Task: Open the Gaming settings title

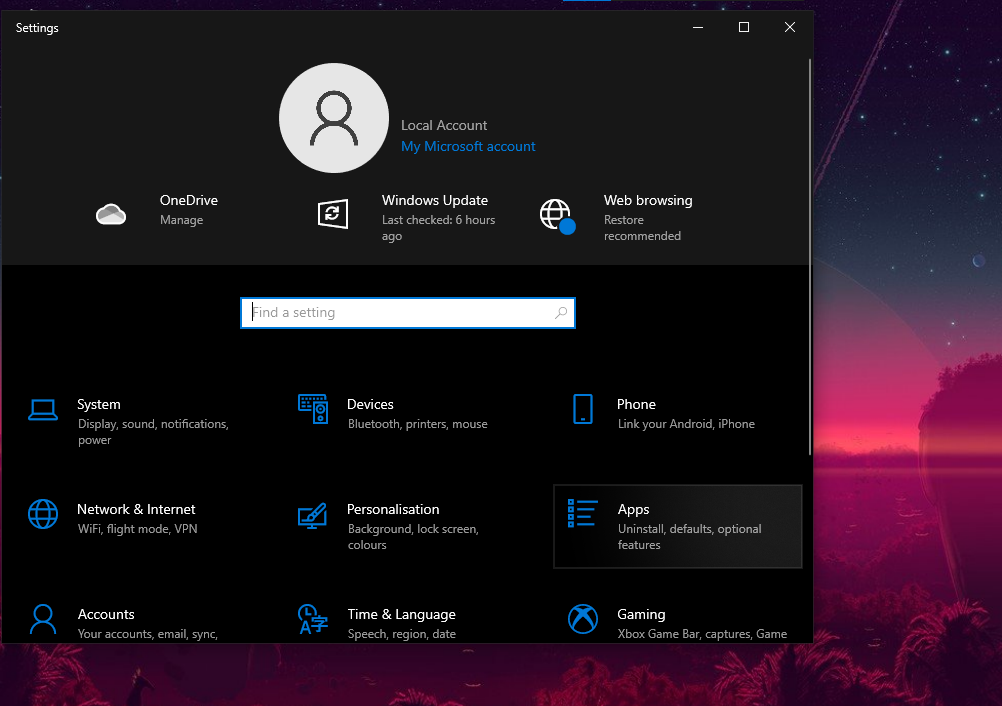Action: (x=641, y=615)
